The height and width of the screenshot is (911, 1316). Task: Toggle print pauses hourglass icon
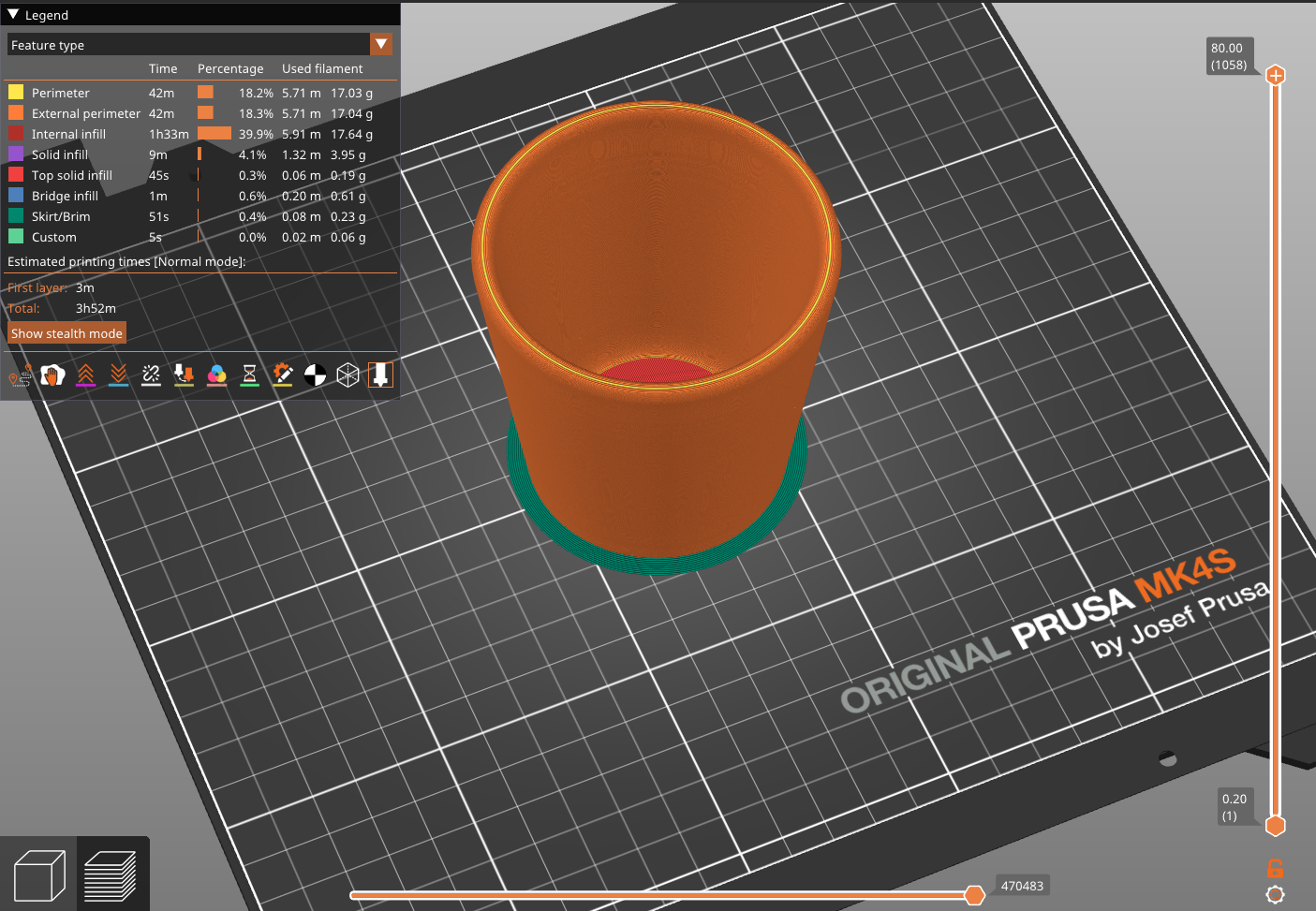[x=249, y=375]
